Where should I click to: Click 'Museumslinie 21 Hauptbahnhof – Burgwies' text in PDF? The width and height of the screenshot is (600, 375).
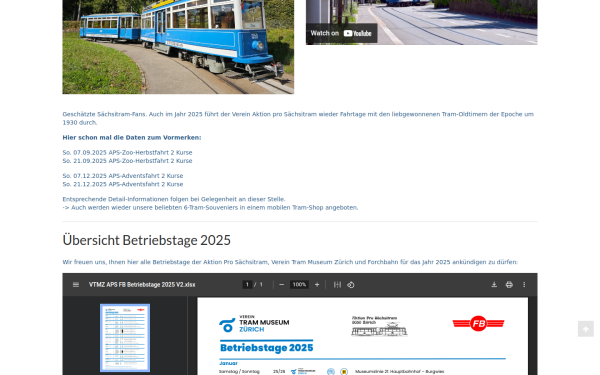399,372
